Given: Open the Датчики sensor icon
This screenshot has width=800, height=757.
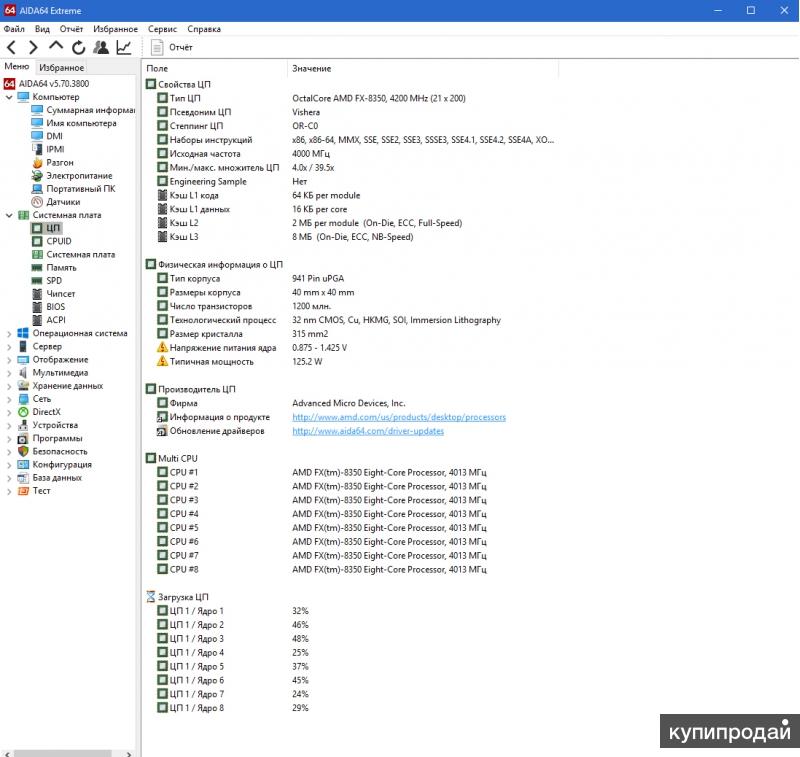Looking at the screenshot, I should point(37,202).
